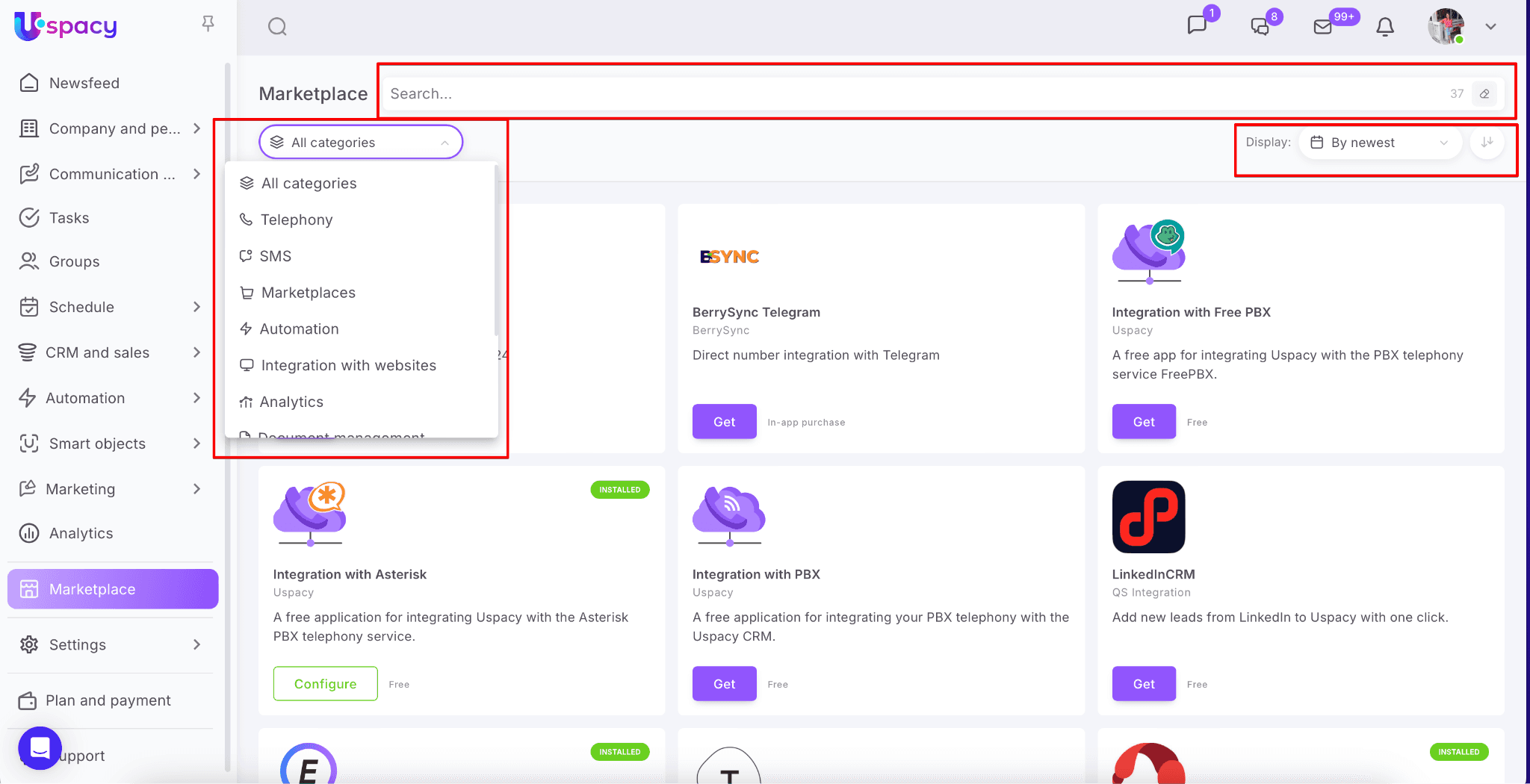Viewport: 1530px width, 784px height.
Task: Pin the sidebar with the pin icon
Action: coord(208,24)
